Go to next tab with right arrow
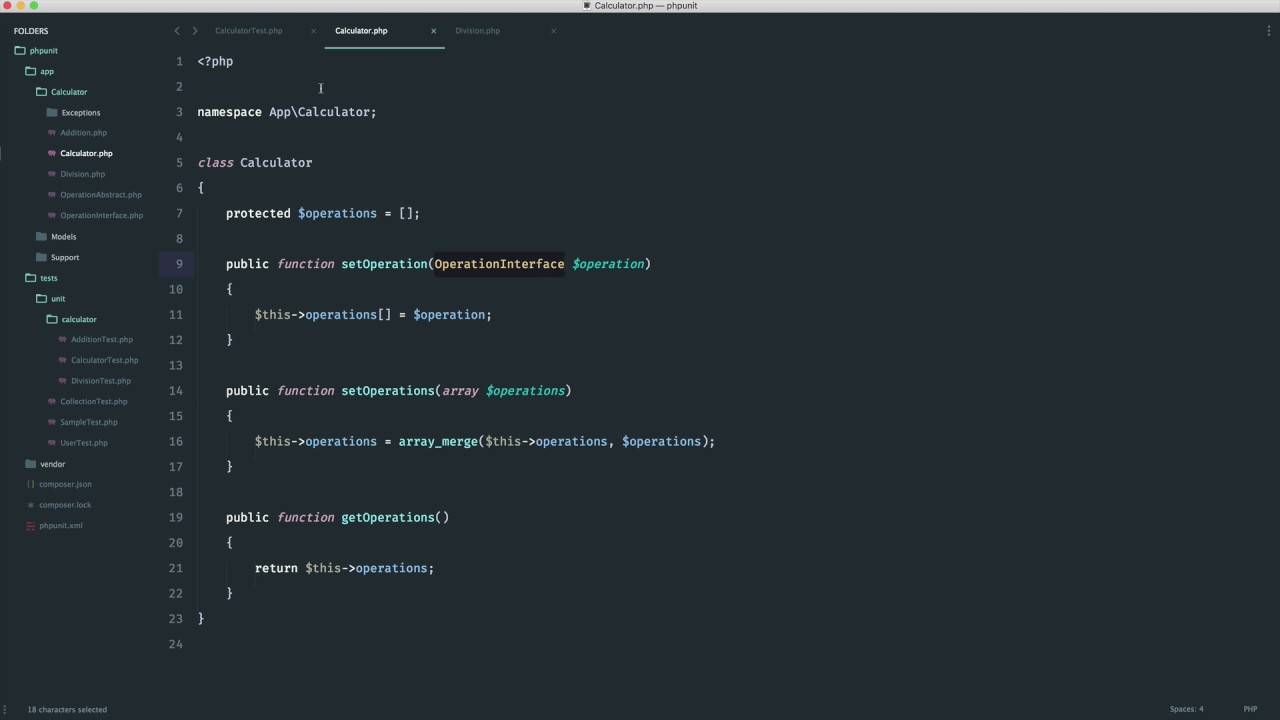The image size is (1280, 720). click(195, 31)
